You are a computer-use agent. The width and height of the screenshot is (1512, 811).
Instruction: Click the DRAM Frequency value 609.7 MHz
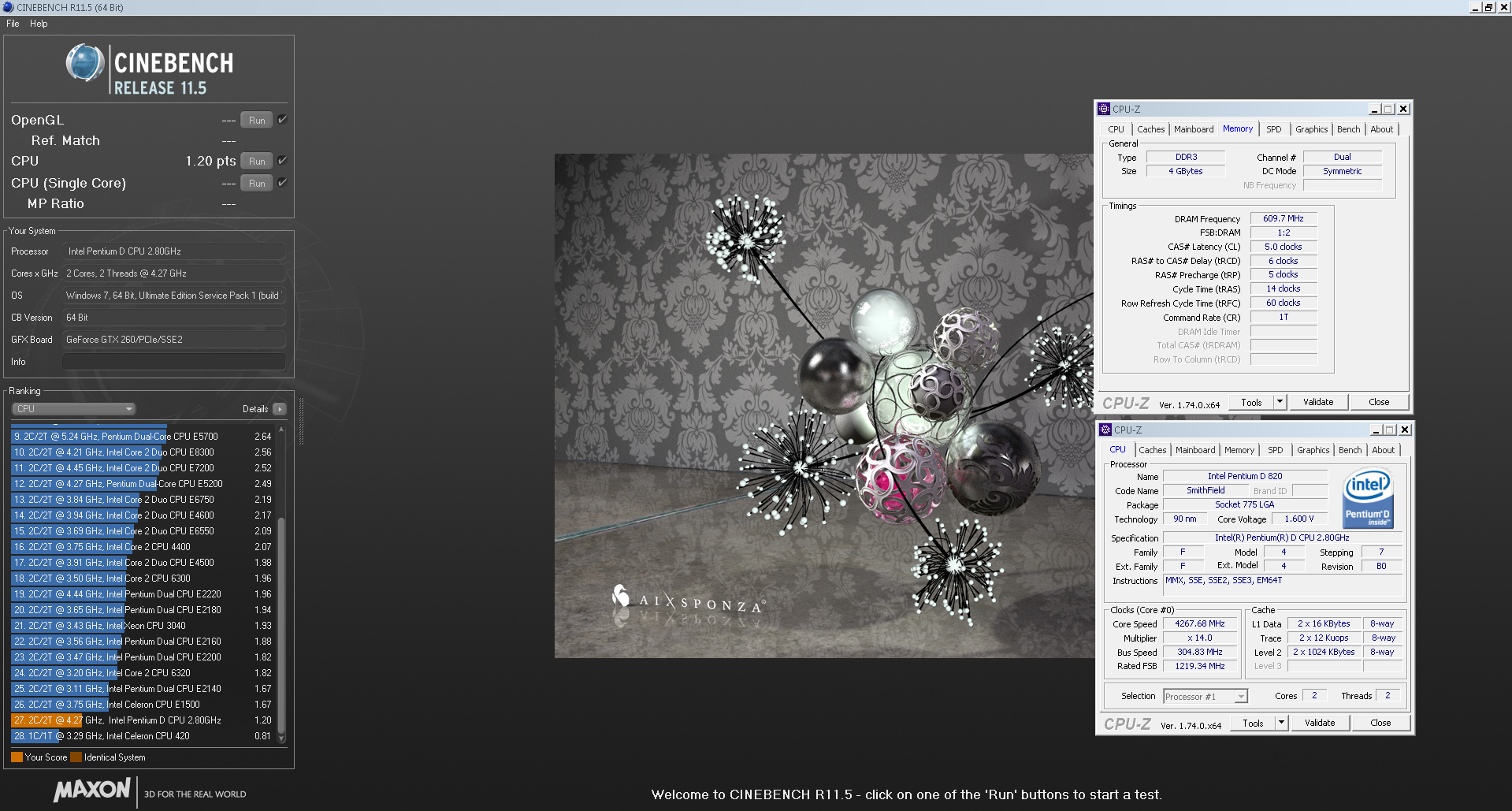[x=1284, y=219]
